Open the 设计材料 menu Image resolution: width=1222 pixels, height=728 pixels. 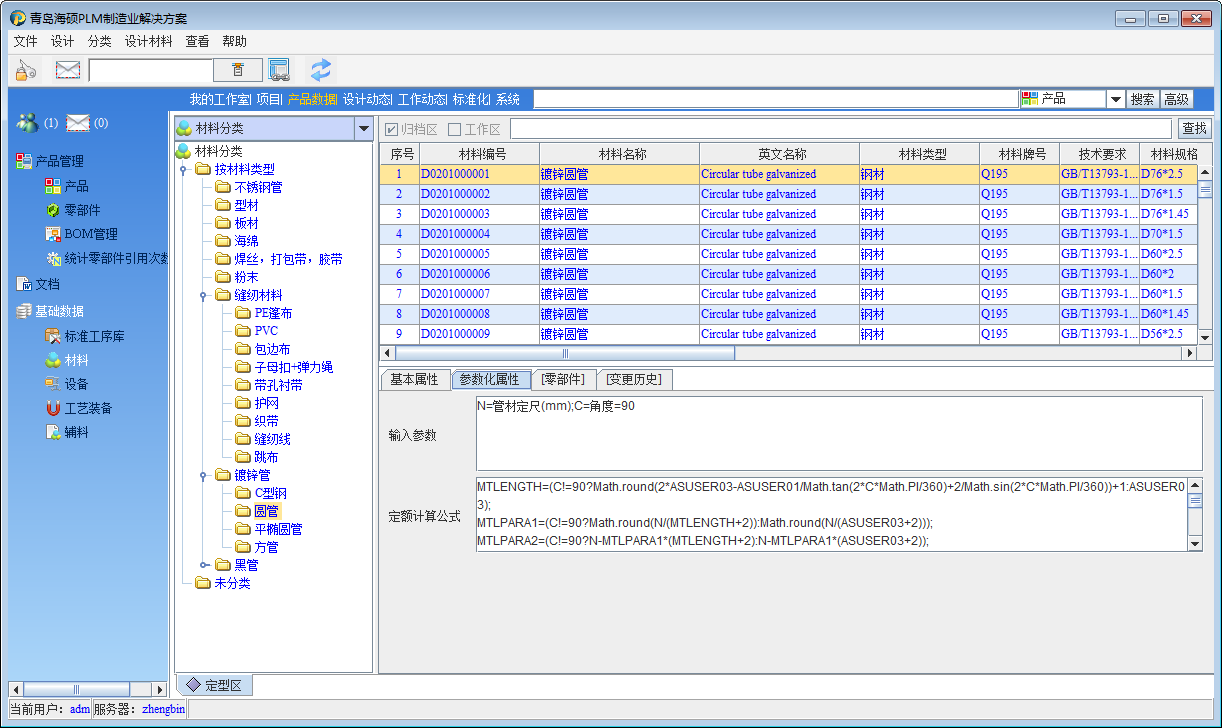tap(148, 41)
